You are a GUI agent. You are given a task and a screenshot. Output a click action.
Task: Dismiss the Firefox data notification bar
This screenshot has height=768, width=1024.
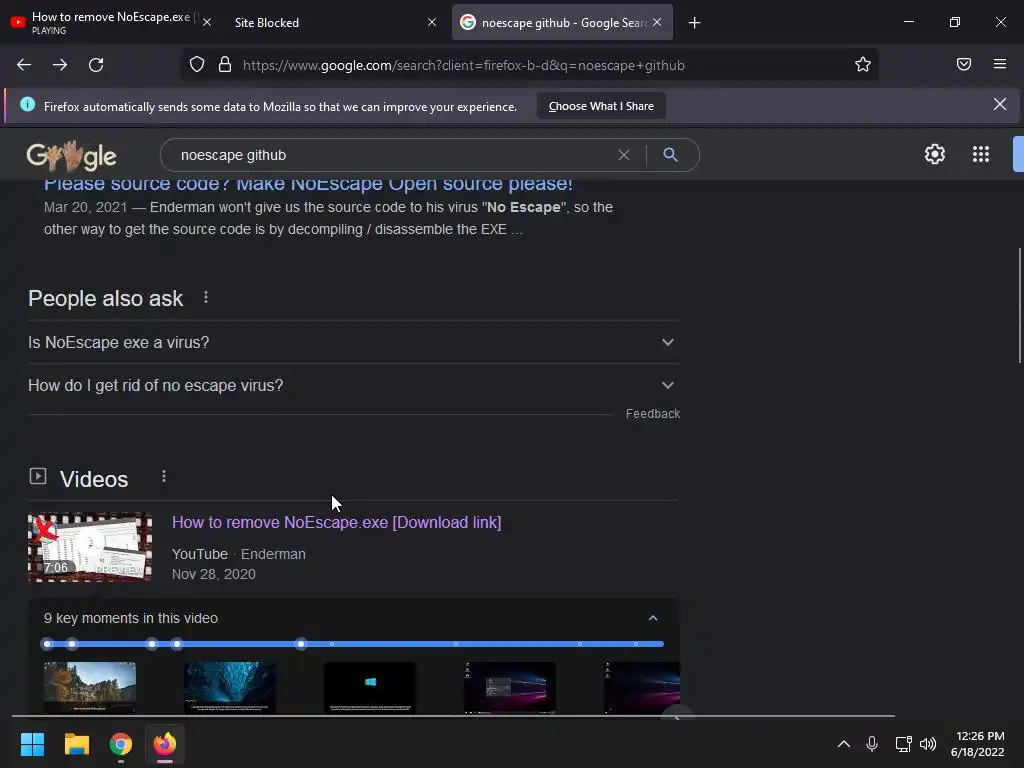(999, 104)
